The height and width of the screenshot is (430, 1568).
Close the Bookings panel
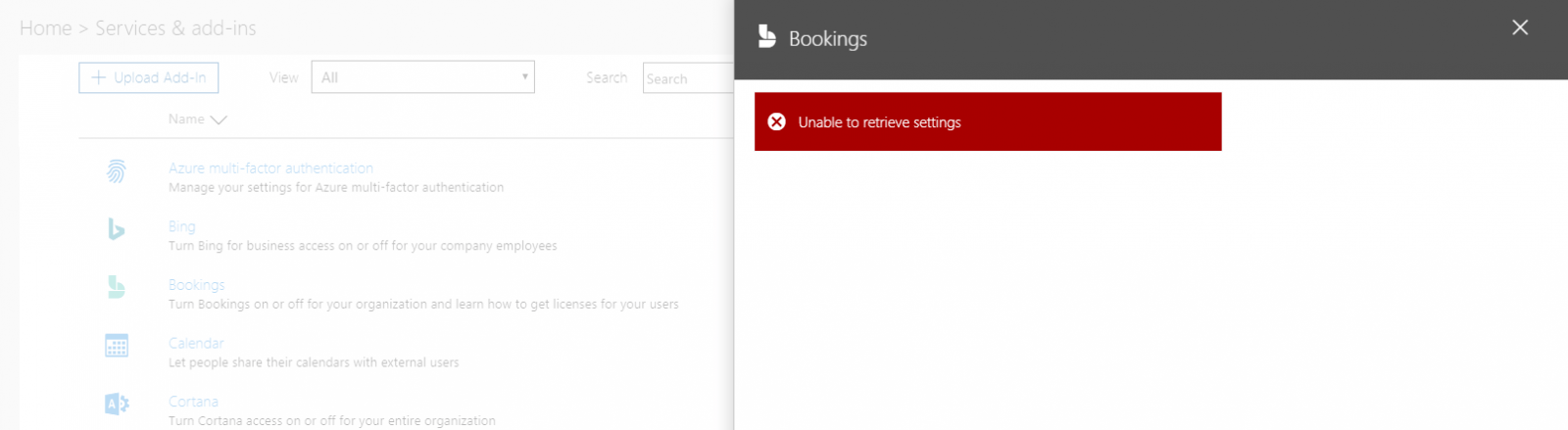pyautogui.click(x=1520, y=27)
